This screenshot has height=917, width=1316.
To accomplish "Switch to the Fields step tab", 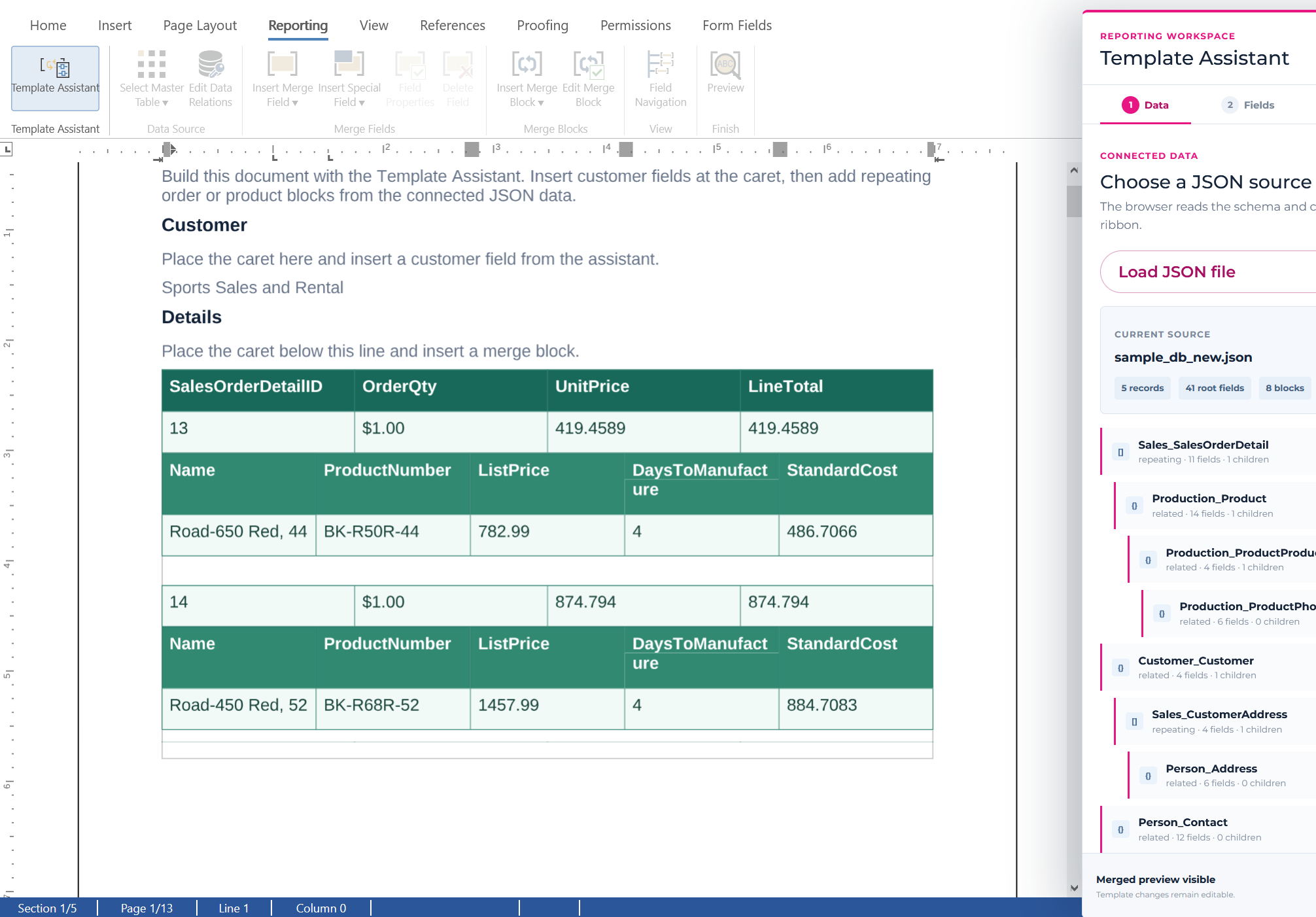I will pyautogui.click(x=1248, y=105).
